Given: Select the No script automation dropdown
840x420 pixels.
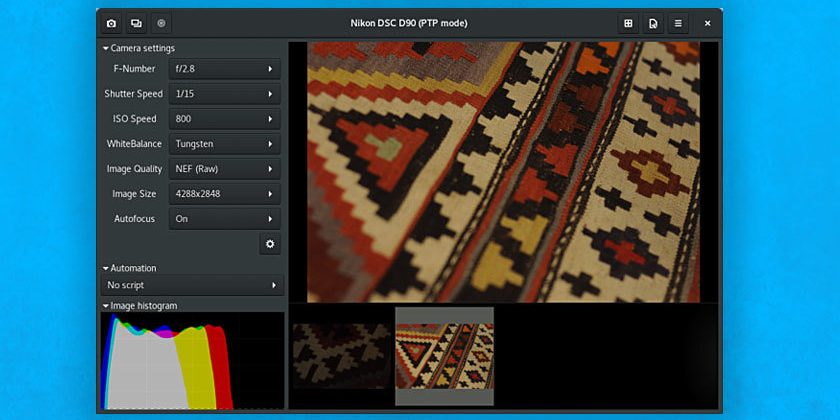Looking at the screenshot, I should pos(192,286).
